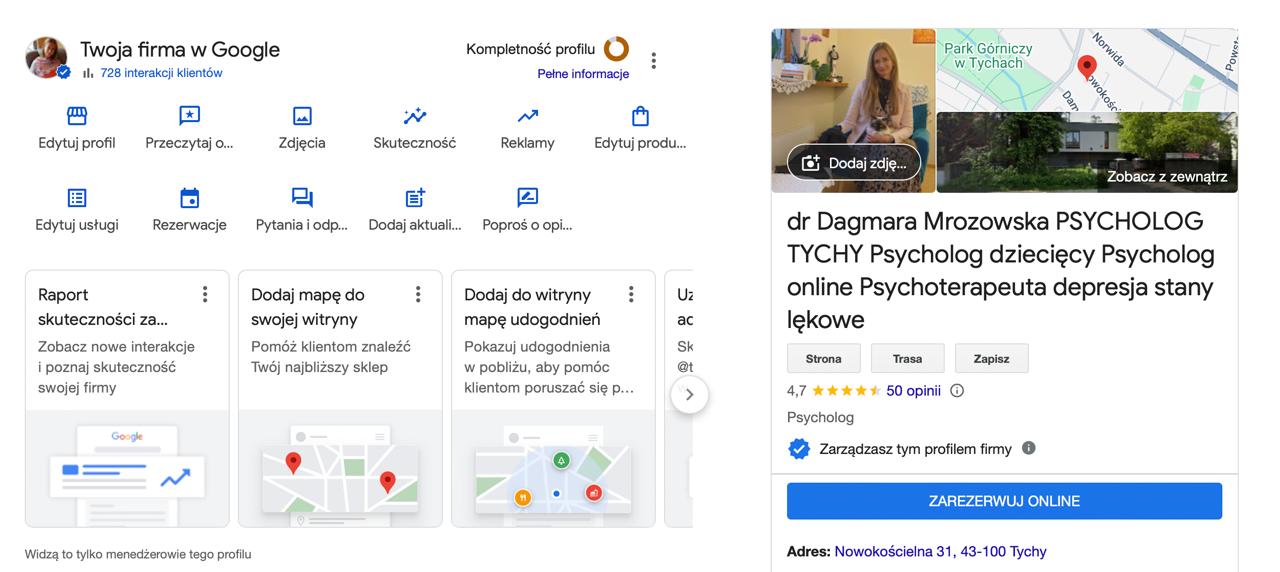Open Edytuj profil storefront icon

[77, 116]
